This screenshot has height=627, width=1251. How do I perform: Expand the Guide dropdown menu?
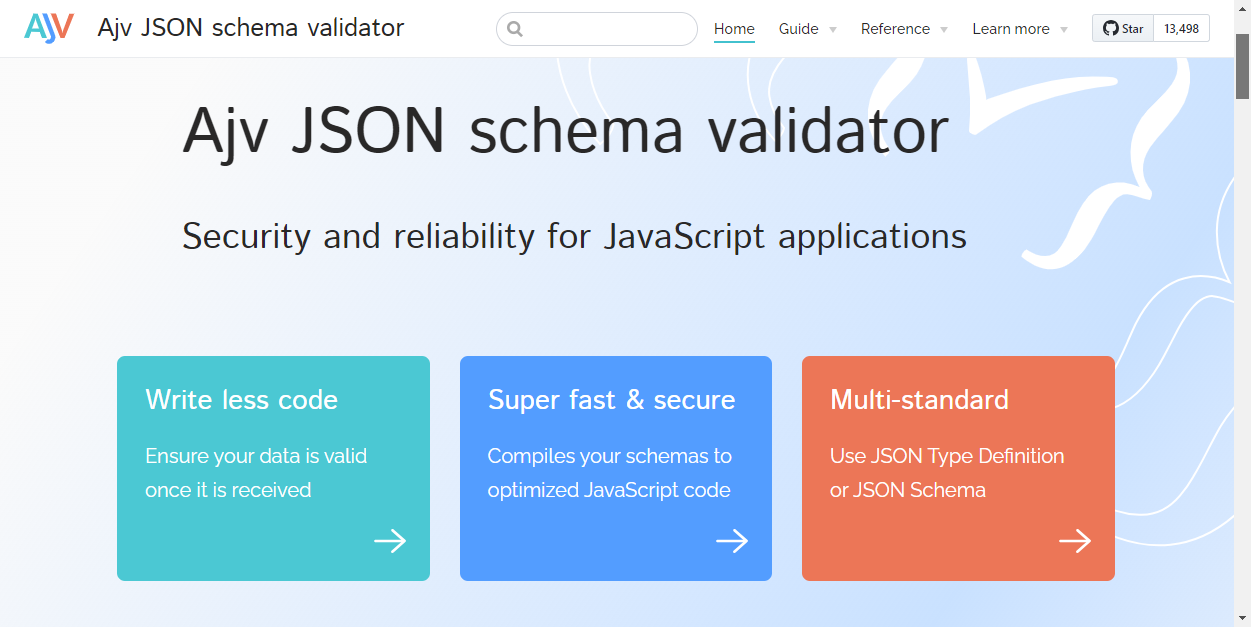pyautogui.click(x=808, y=29)
